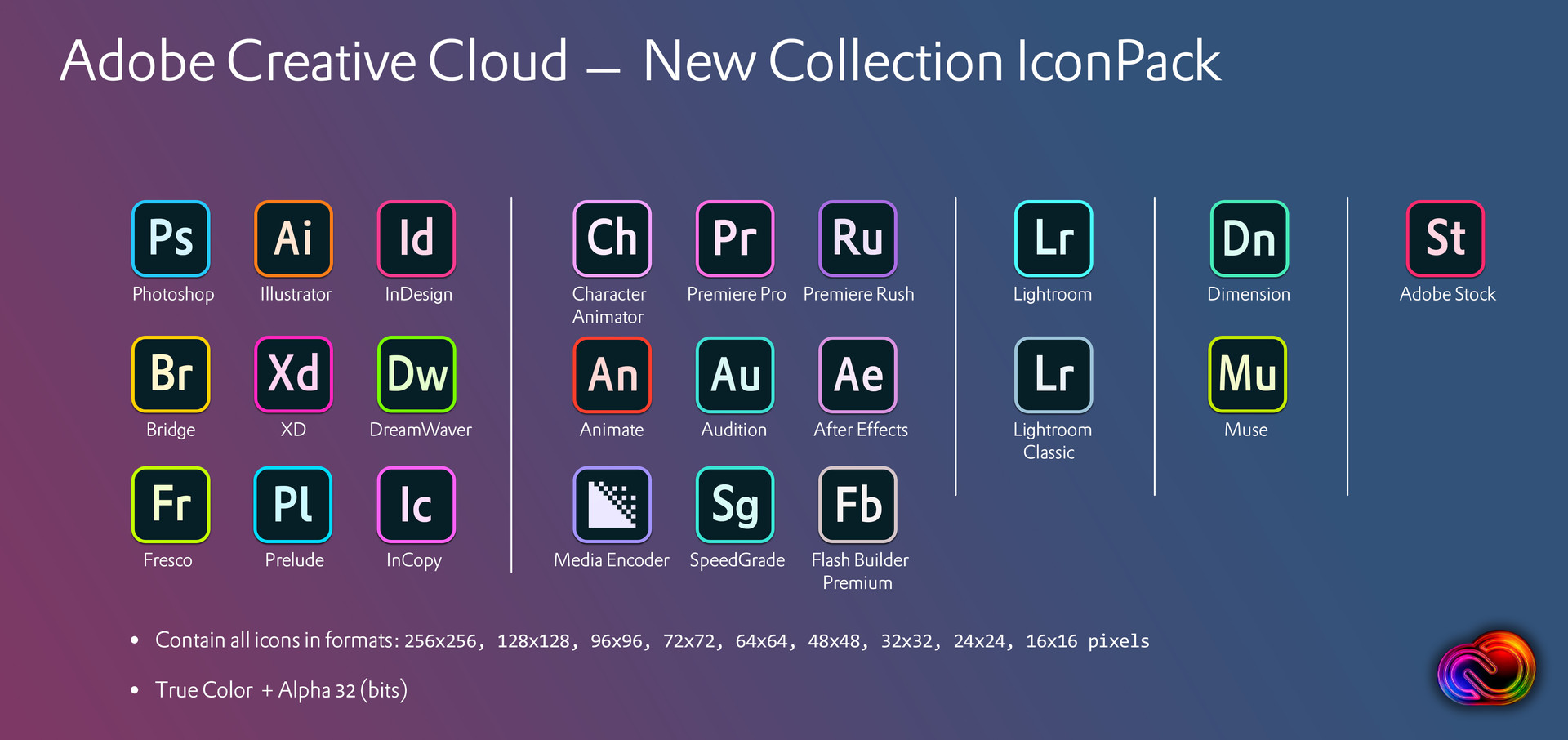Click the "Adobe Creative Cloud" title text

pos(314,60)
